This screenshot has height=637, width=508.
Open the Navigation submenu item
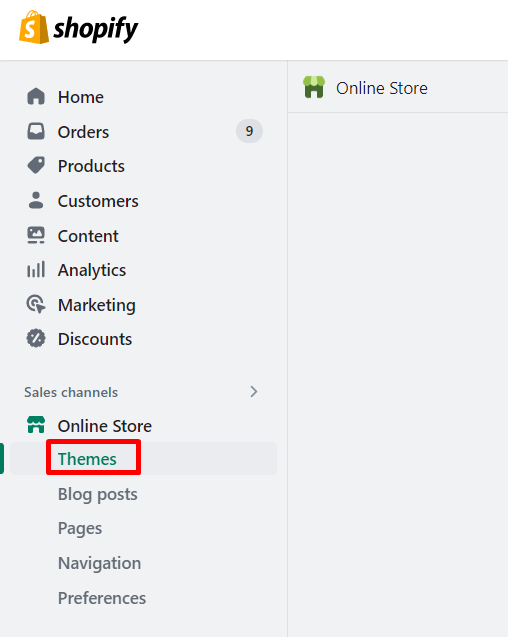tap(100, 563)
